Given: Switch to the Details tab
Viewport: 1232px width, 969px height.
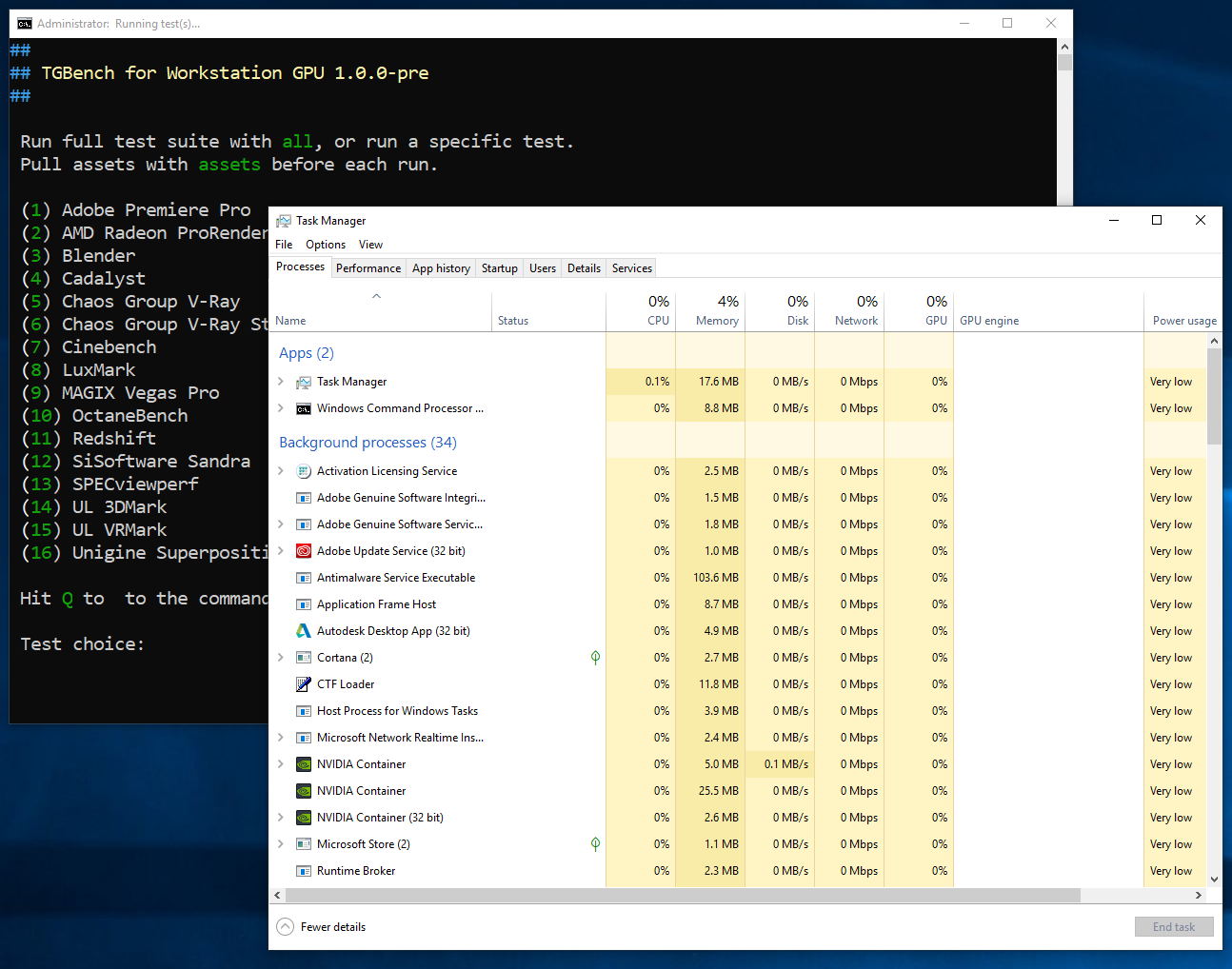Looking at the screenshot, I should [584, 268].
